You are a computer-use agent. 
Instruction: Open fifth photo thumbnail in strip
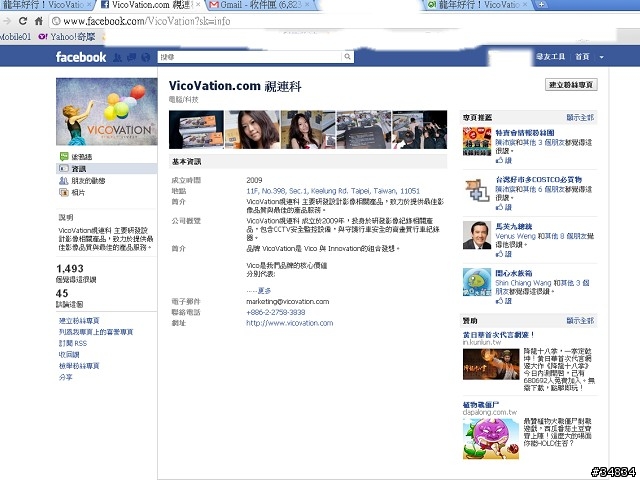point(420,129)
